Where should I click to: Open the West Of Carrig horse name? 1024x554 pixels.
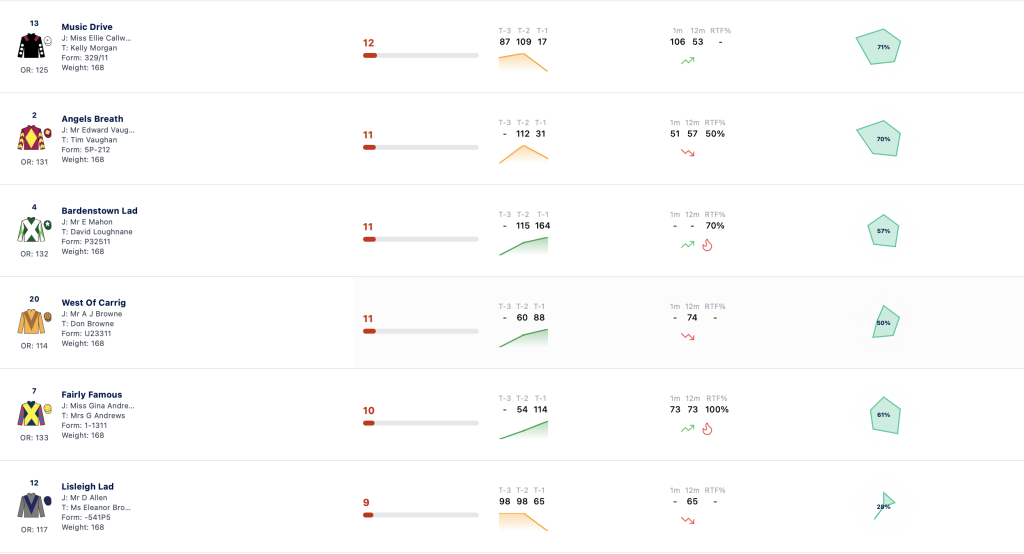(93, 302)
